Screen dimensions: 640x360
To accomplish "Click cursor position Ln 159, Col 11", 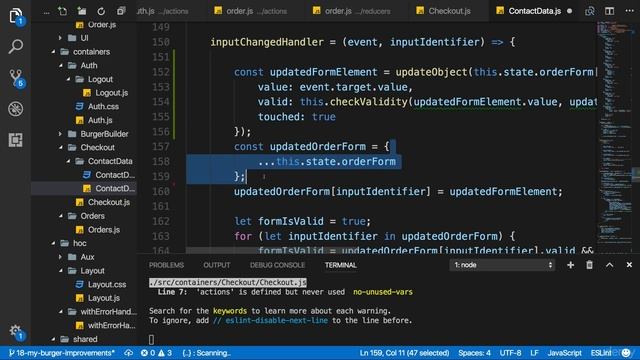I will click(404, 353).
